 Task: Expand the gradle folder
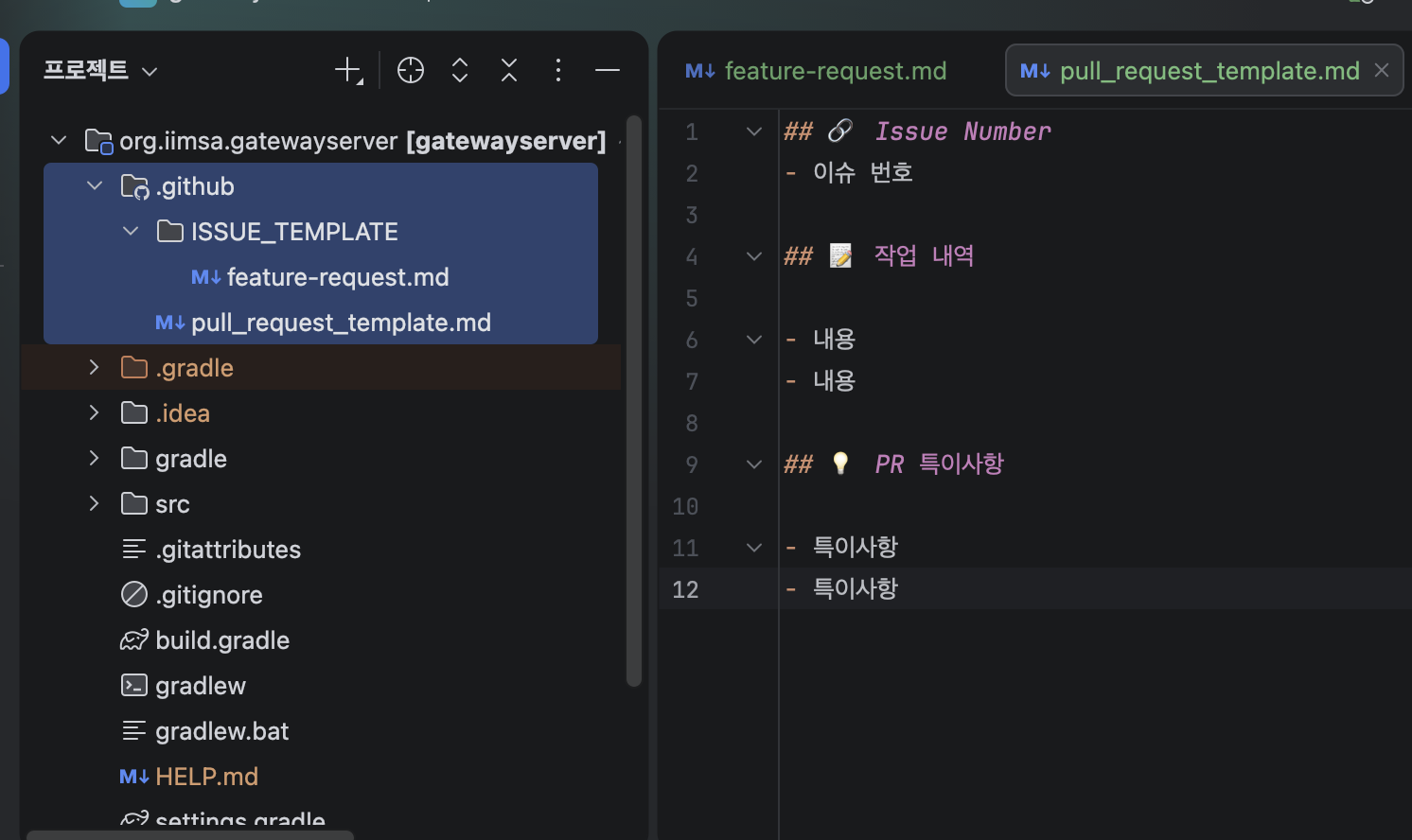point(94,459)
